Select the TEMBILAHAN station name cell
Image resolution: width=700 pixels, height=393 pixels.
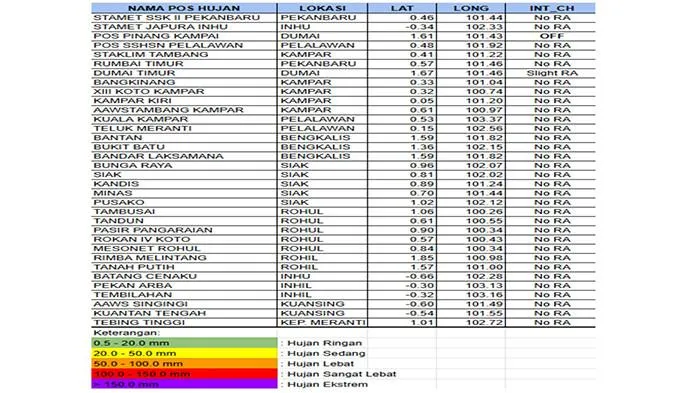(x=184, y=295)
